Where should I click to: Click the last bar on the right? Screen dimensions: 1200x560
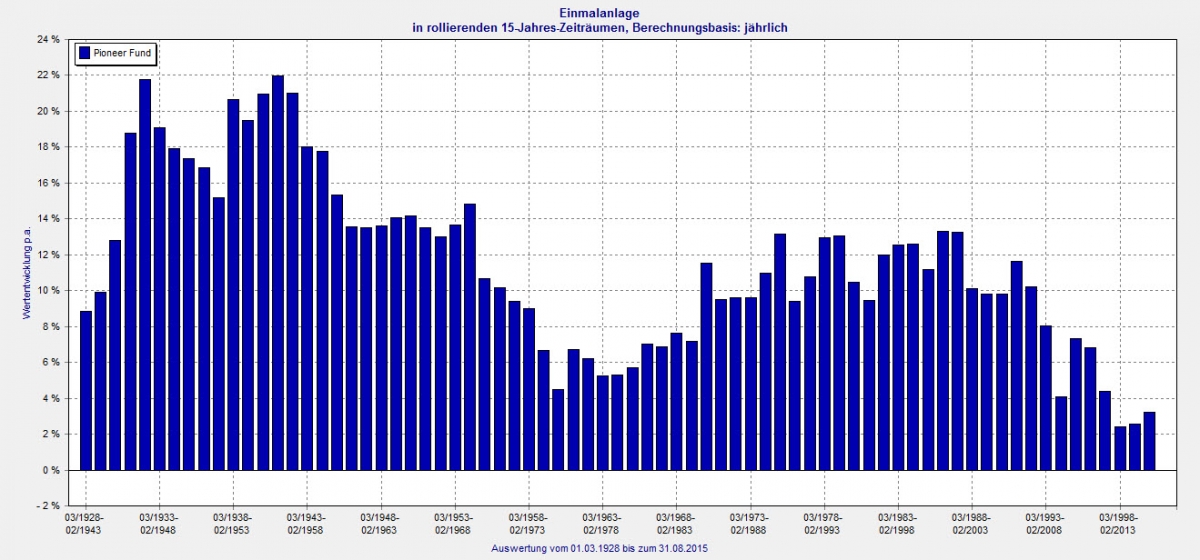pos(1149,440)
